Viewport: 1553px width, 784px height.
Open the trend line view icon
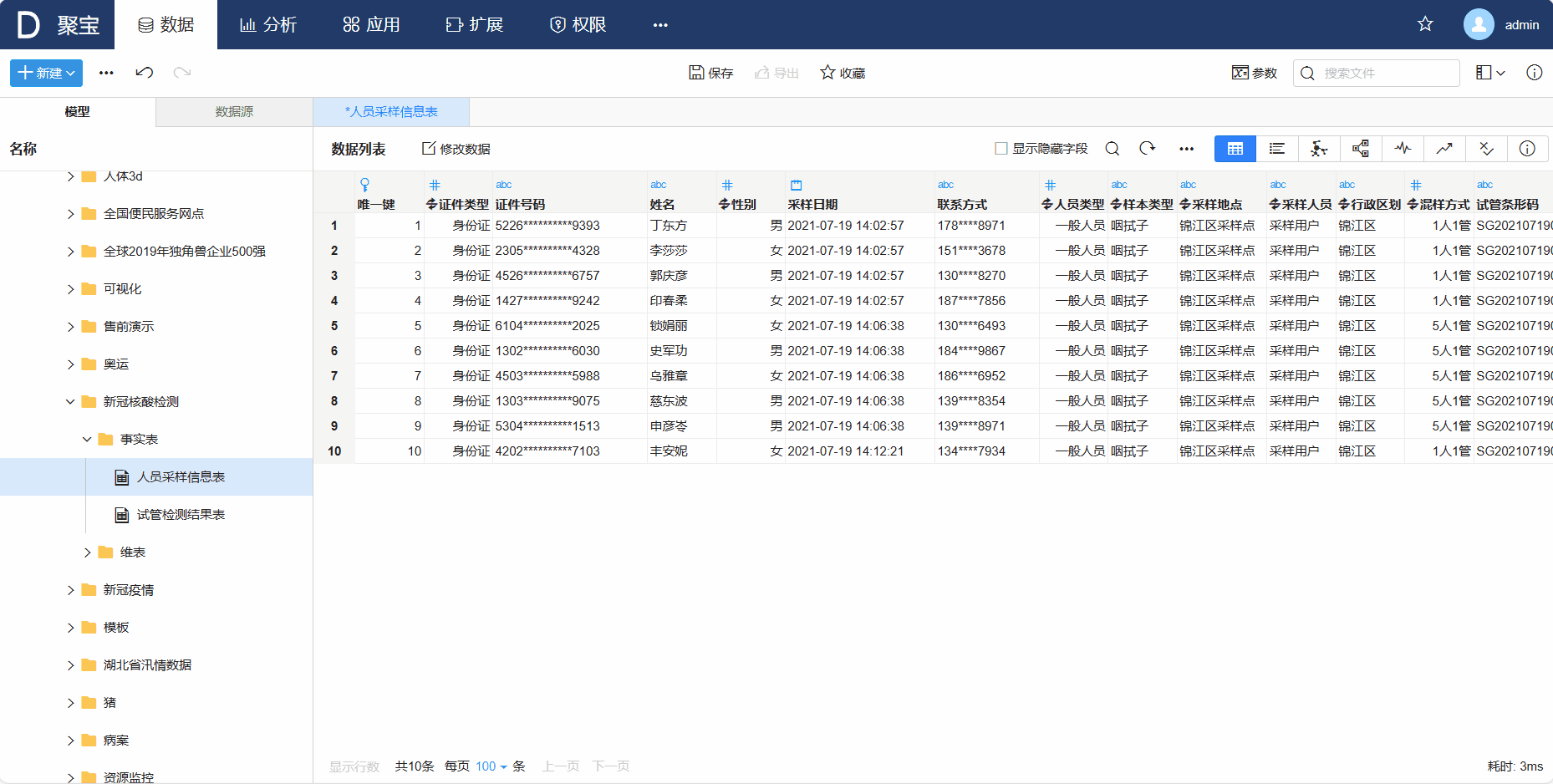click(x=1444, y=149)
